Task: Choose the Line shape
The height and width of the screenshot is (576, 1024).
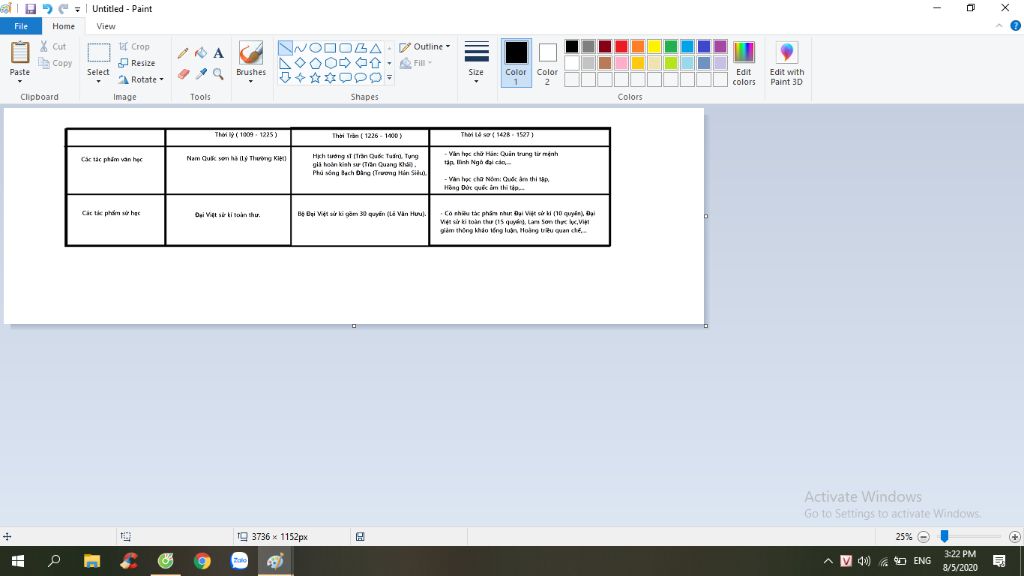Action: 285,48
